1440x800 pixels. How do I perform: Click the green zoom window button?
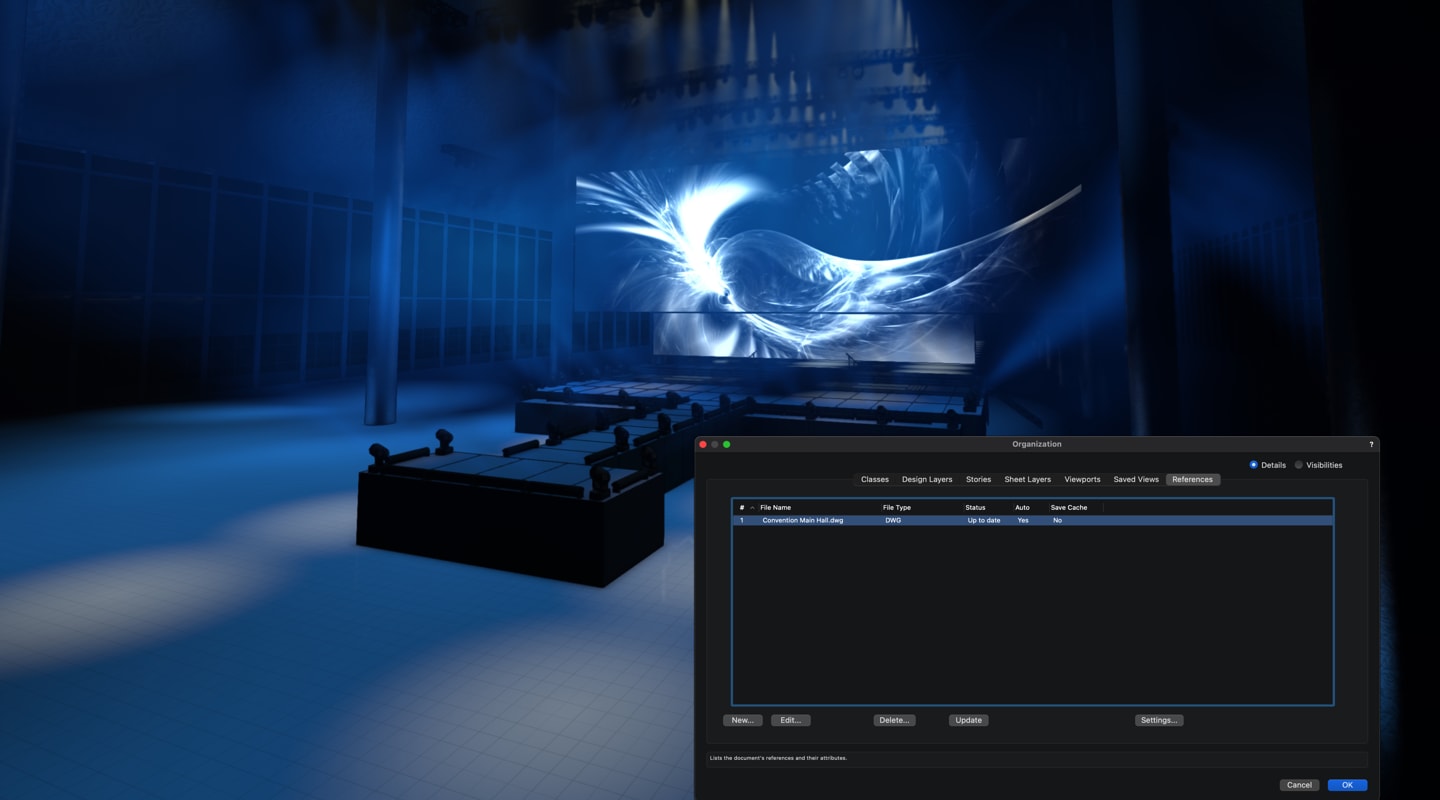(727, 444)
